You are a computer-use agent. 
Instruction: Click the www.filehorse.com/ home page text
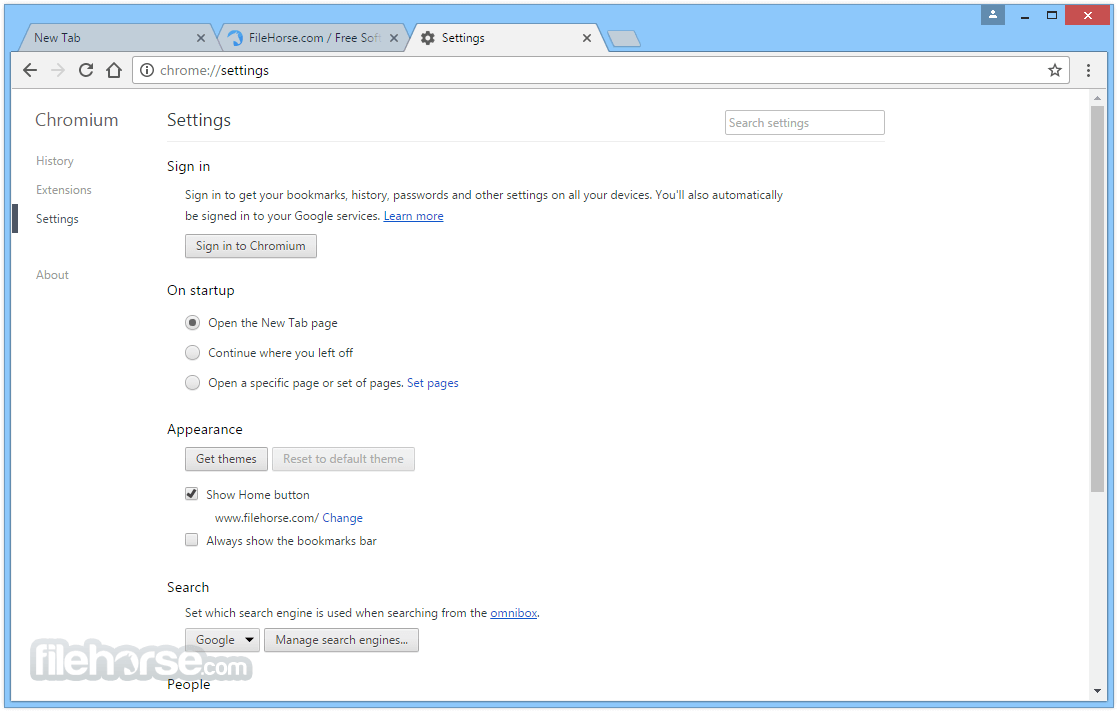[267, 518]
